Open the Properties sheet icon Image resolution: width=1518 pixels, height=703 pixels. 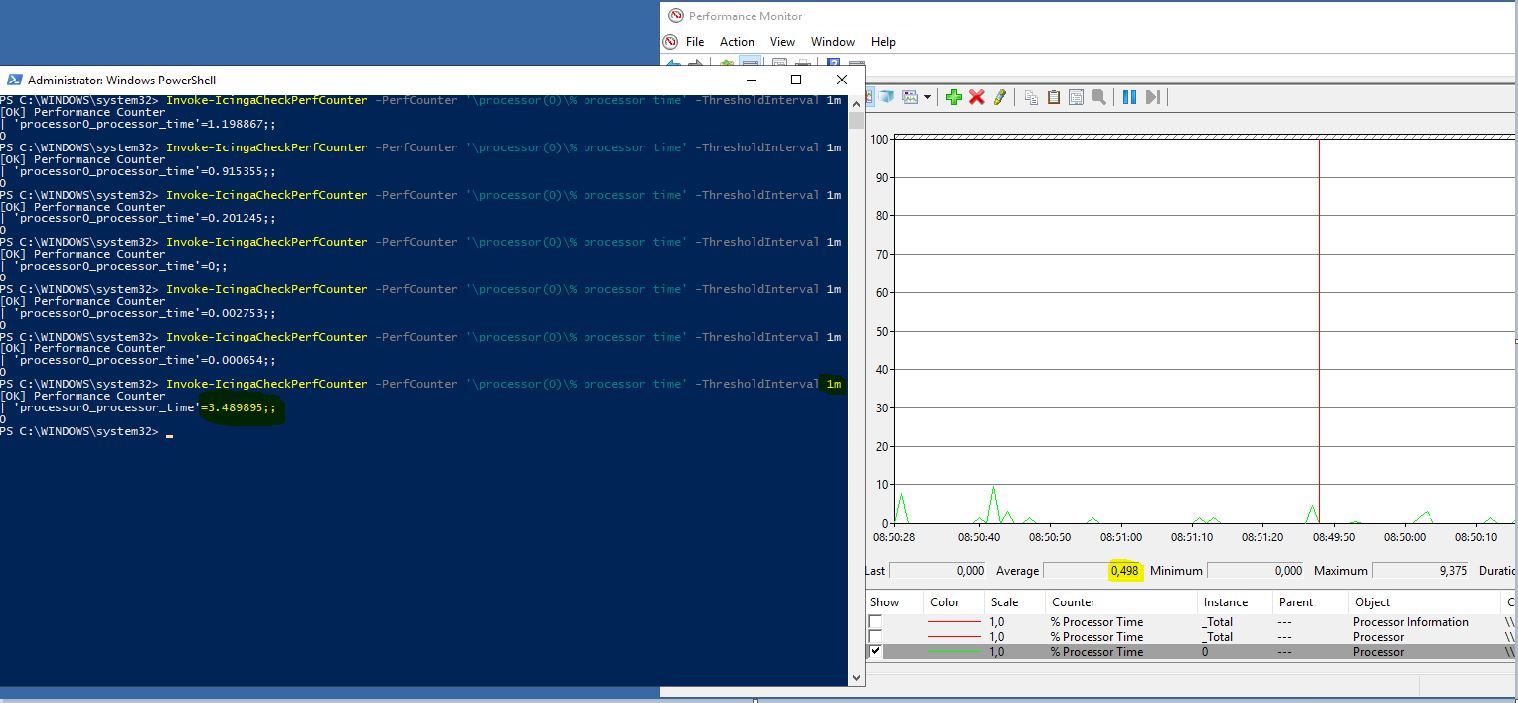1076,97
